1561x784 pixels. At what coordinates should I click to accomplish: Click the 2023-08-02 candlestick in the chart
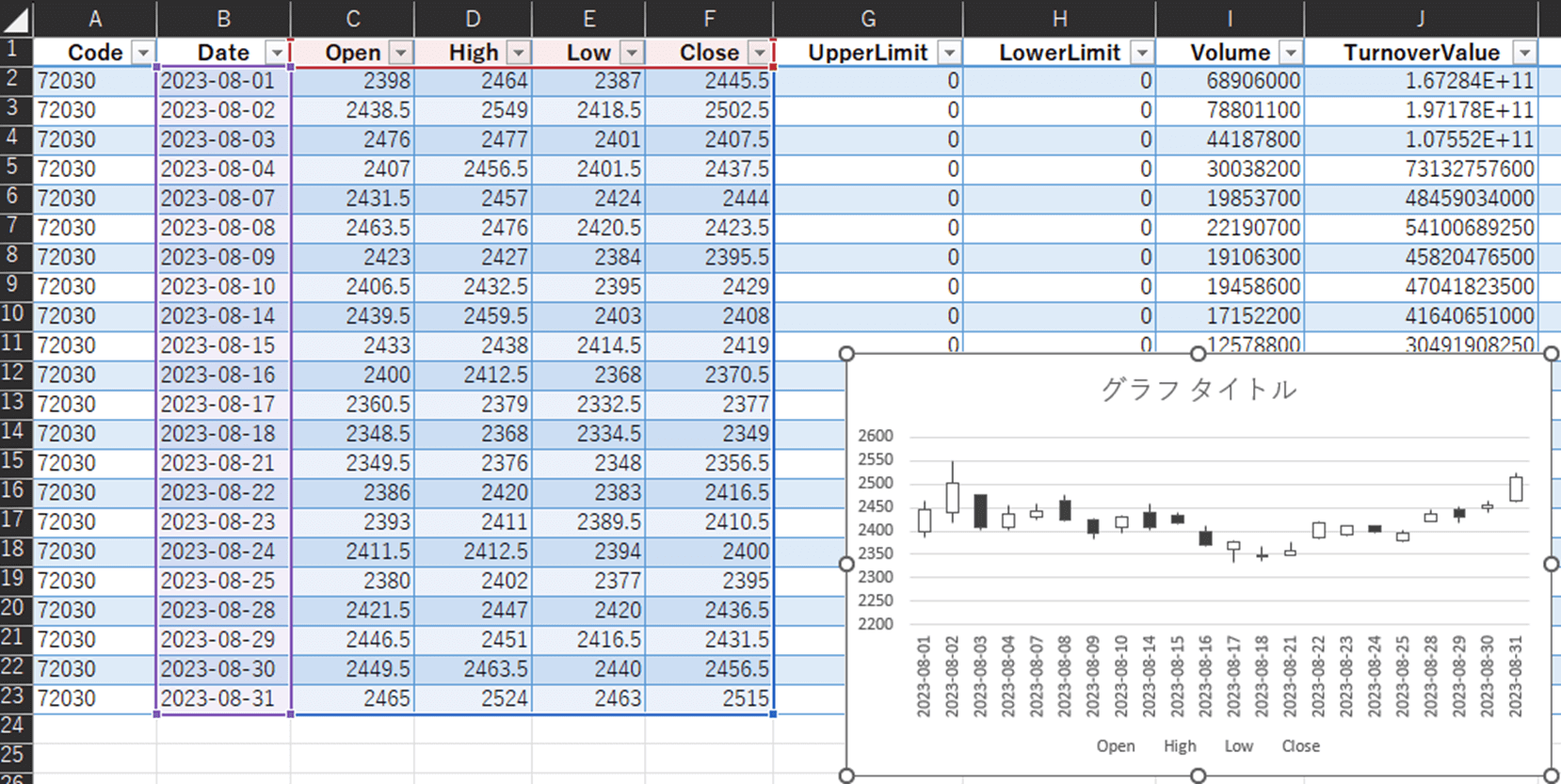[x=952, y=497]
